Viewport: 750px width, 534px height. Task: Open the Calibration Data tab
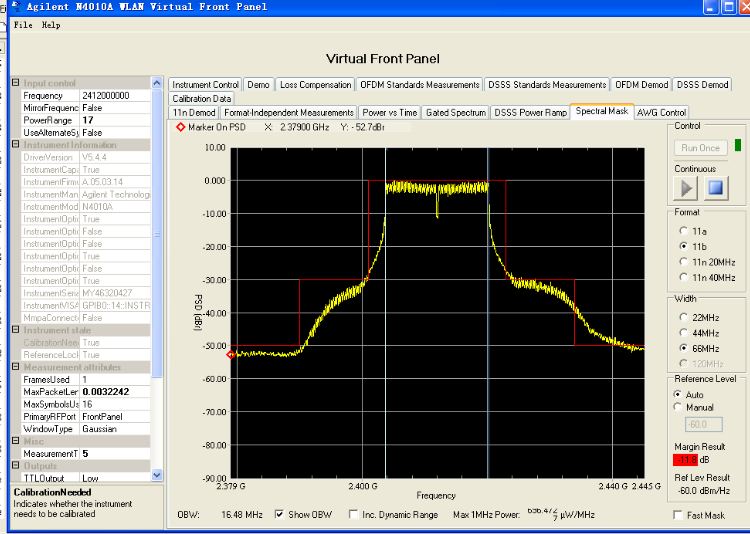pyautogui.click(x=201, y=99)
